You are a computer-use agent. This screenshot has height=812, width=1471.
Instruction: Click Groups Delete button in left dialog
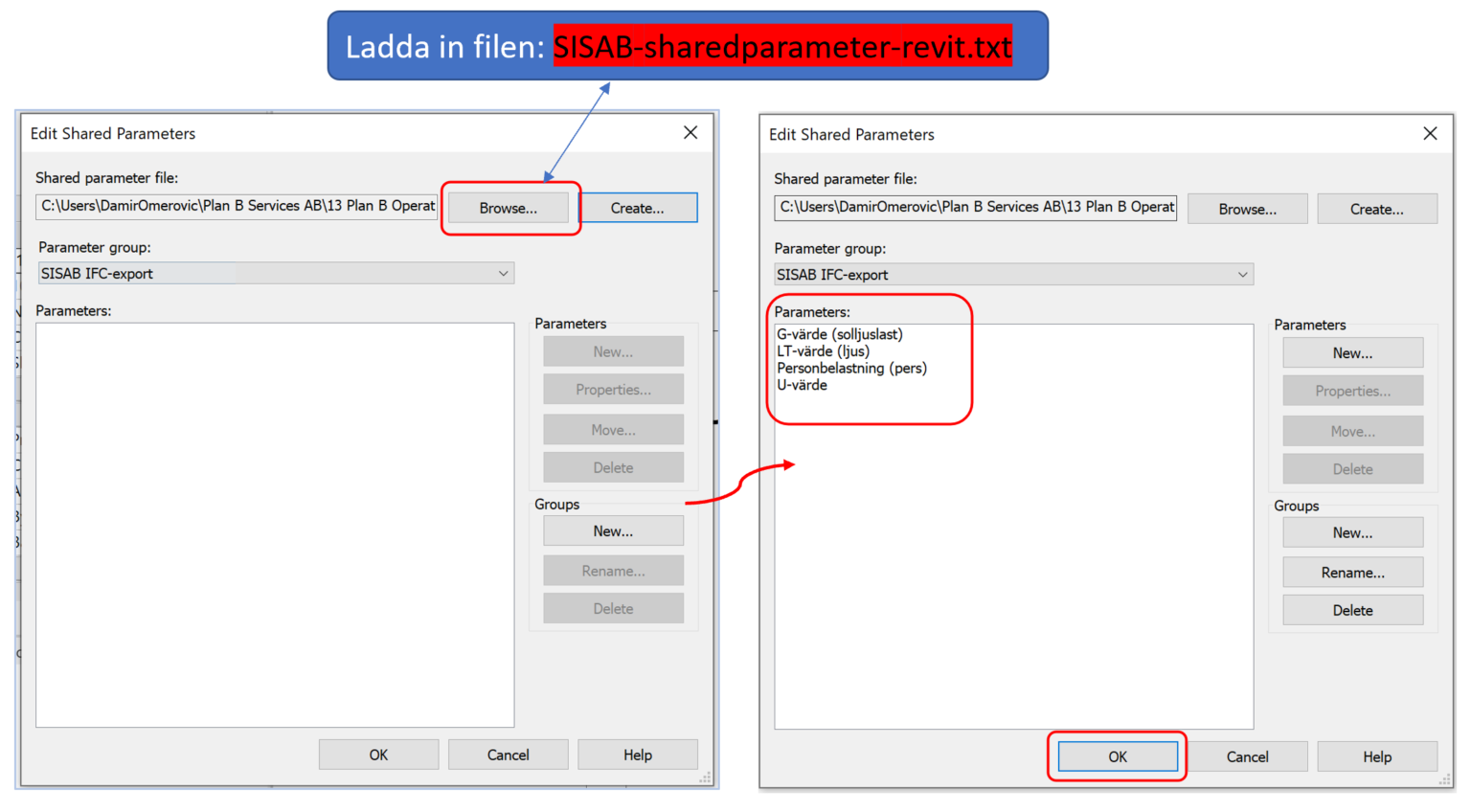point(613,609)
